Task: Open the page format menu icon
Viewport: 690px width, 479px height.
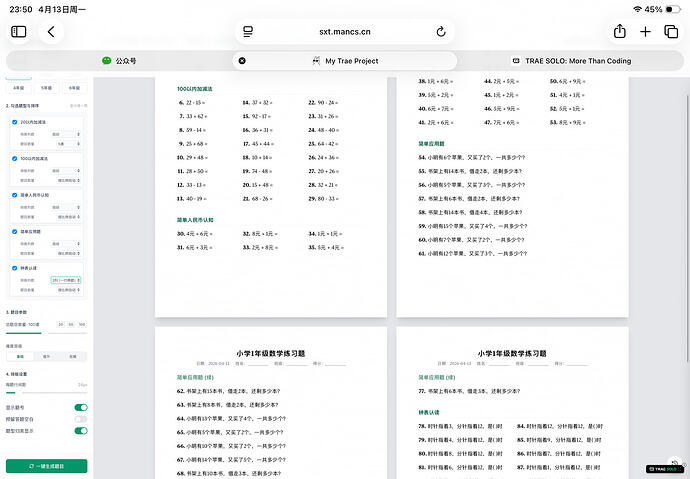Action: pos(248,32)
